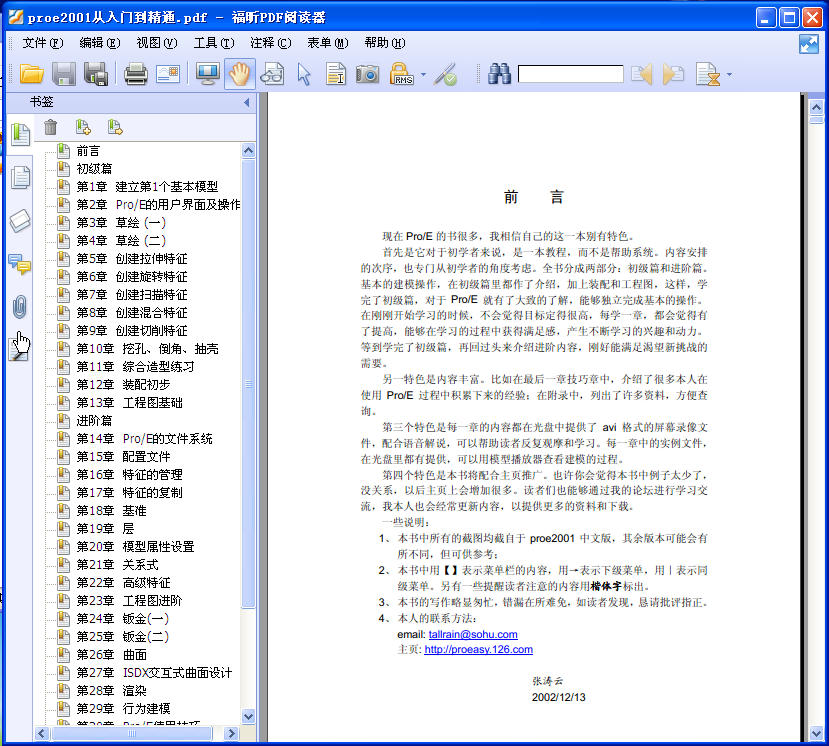
Task: Open the Attachments paperclip sidebar icon
Action: (20, 307)
